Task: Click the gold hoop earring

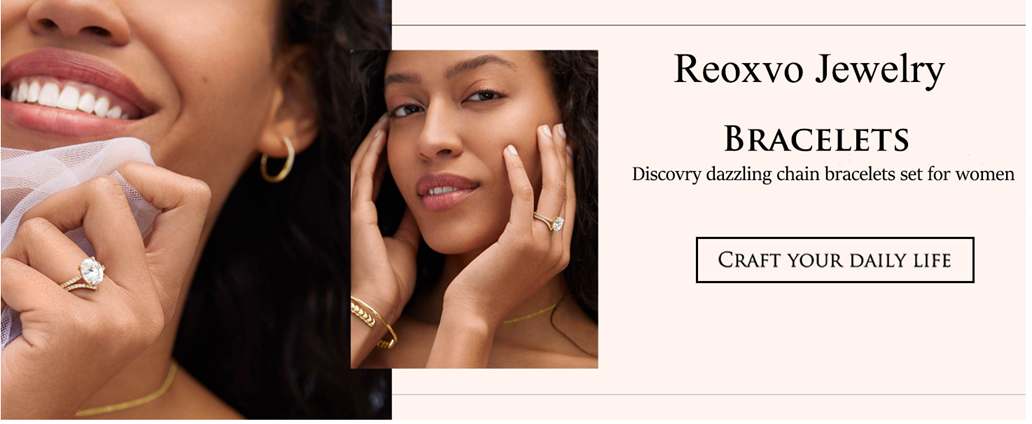Action: tap(278, 159)
